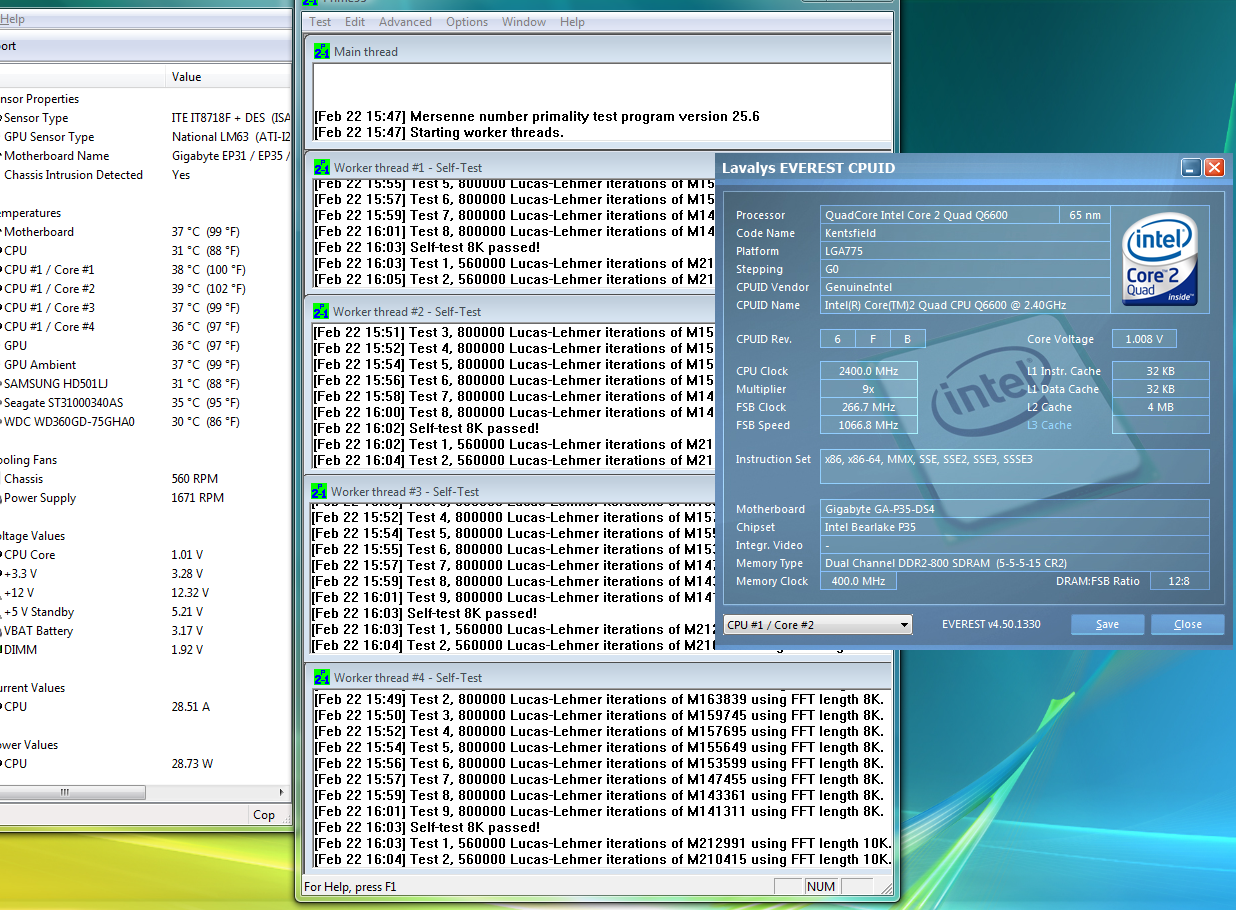Click the FSB Clock value 266.7 MHz
This screenshot has height=910, width=1236.
pyautogui.click(x=870, y=407)
